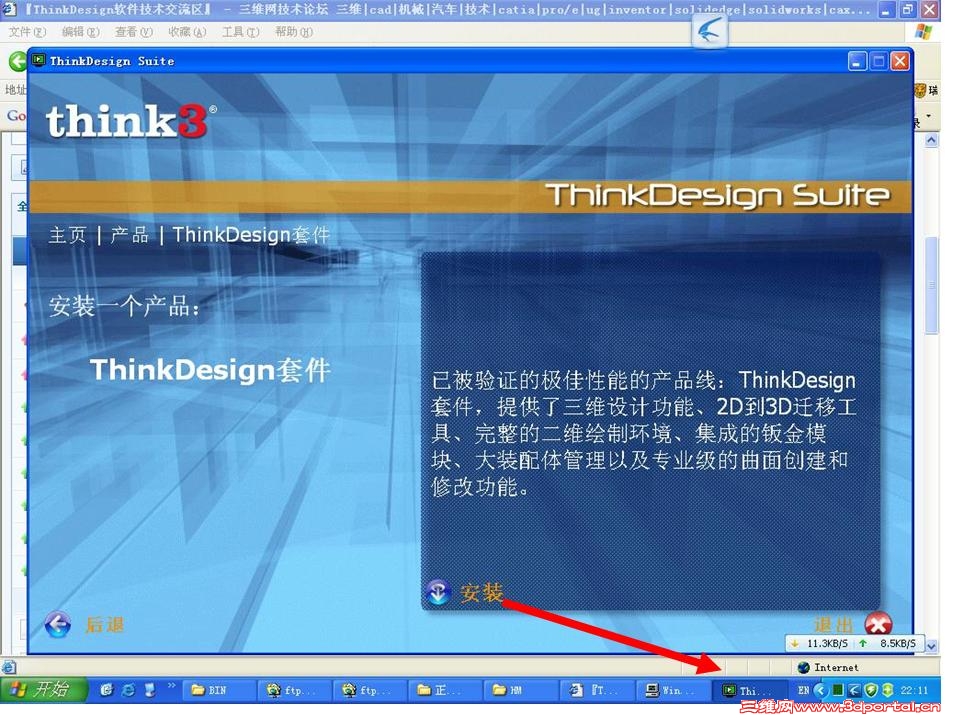This screenshot has height=720, width=960.
Task: Open browser 文件 menu
Action: coord(27,32)
